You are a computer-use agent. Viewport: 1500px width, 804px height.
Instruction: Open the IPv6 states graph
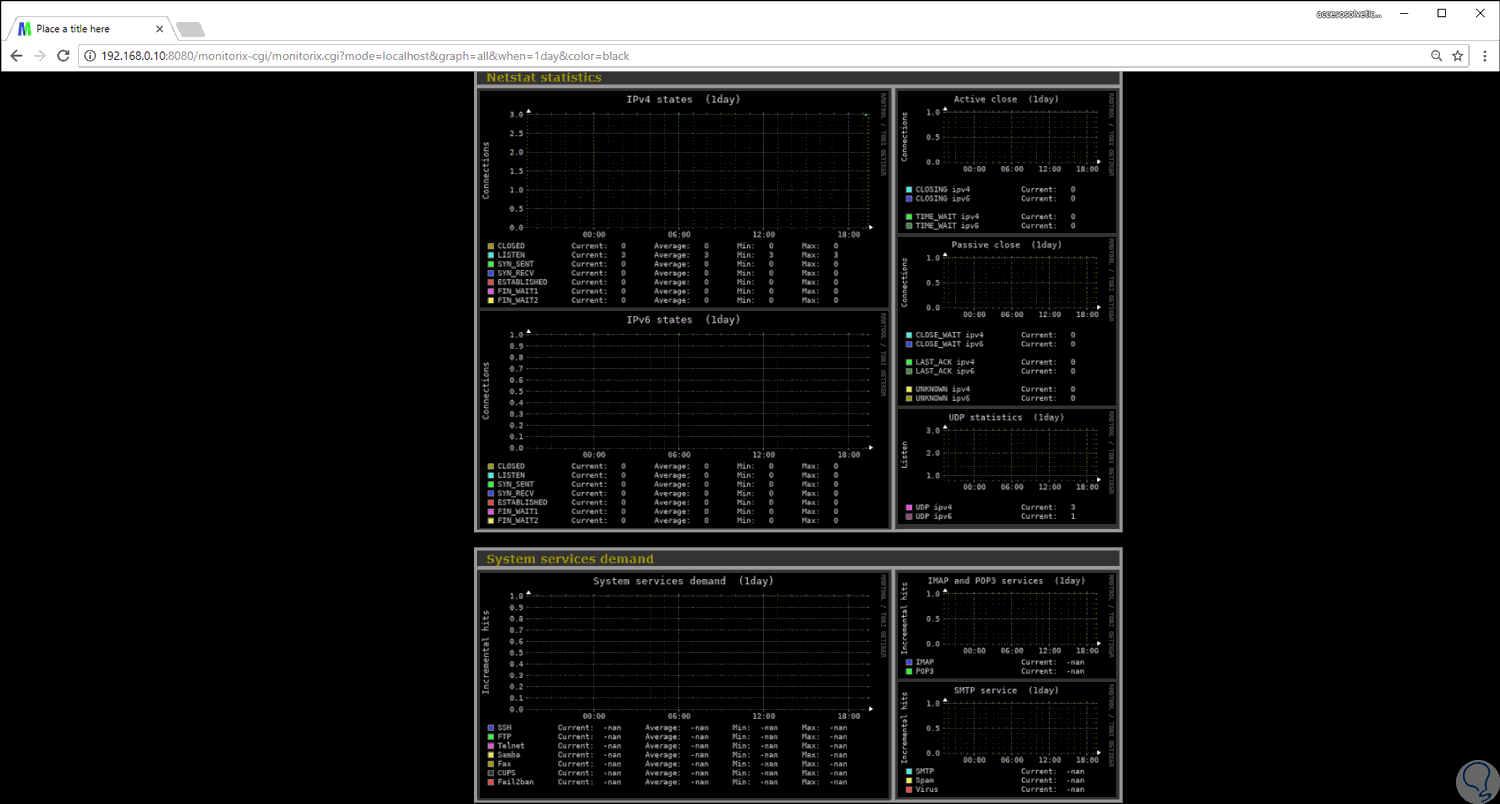(x=684, y=390)
